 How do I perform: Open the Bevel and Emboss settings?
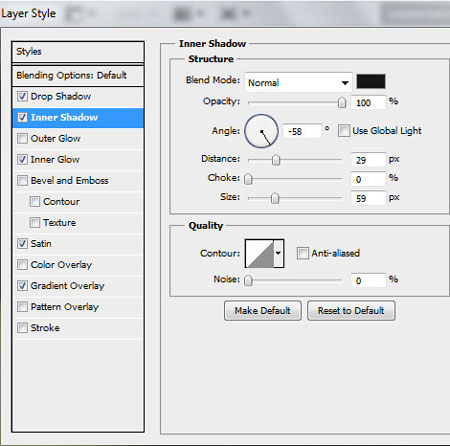pos(69,181)
